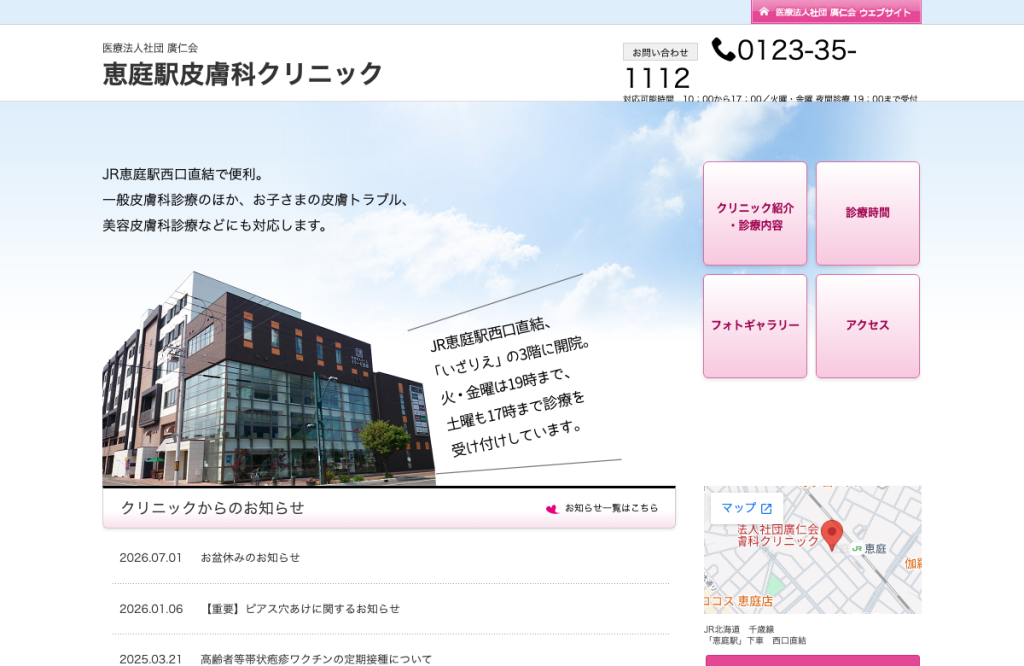Open フォトギャラリー tile

[755, 326]
